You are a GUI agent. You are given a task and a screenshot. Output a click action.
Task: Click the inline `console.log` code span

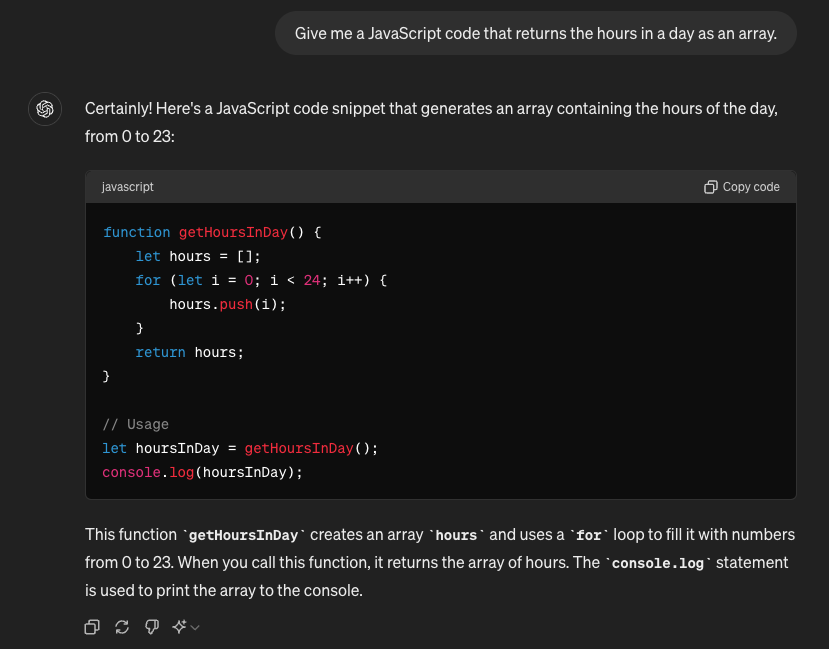pyautogui.click(x=658, y=562)
